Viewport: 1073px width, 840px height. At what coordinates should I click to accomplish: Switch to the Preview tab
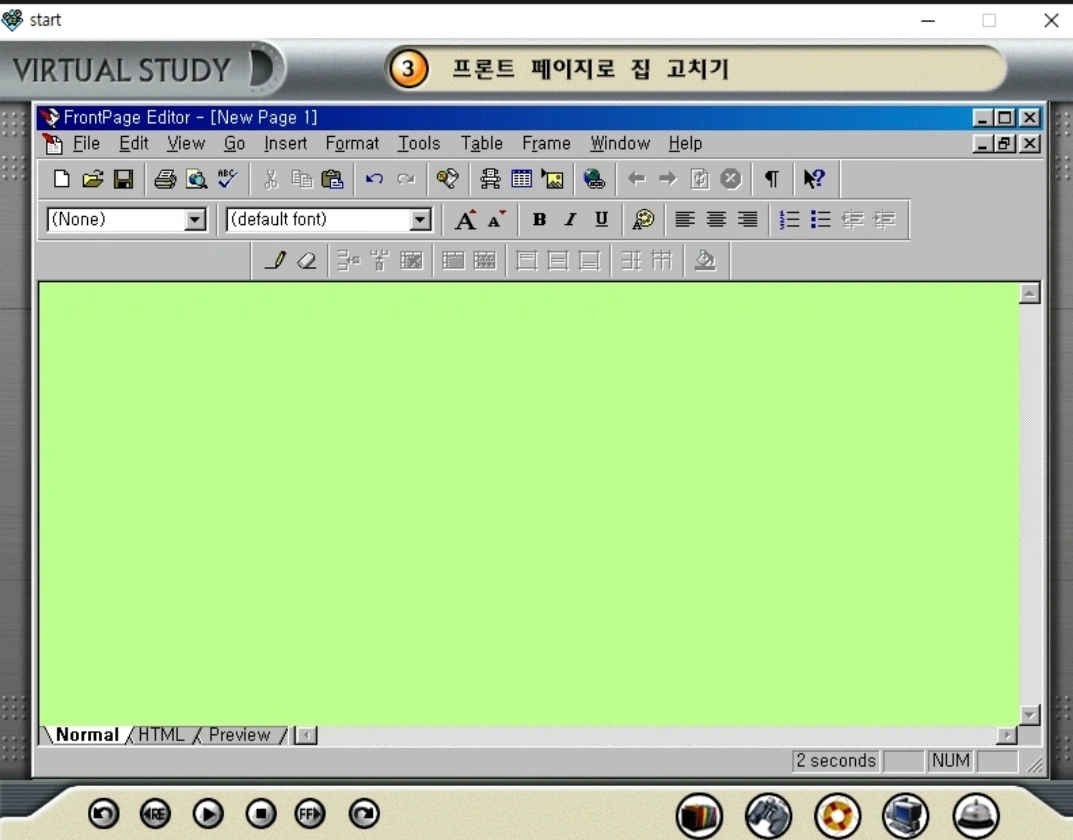click(239, 735)
